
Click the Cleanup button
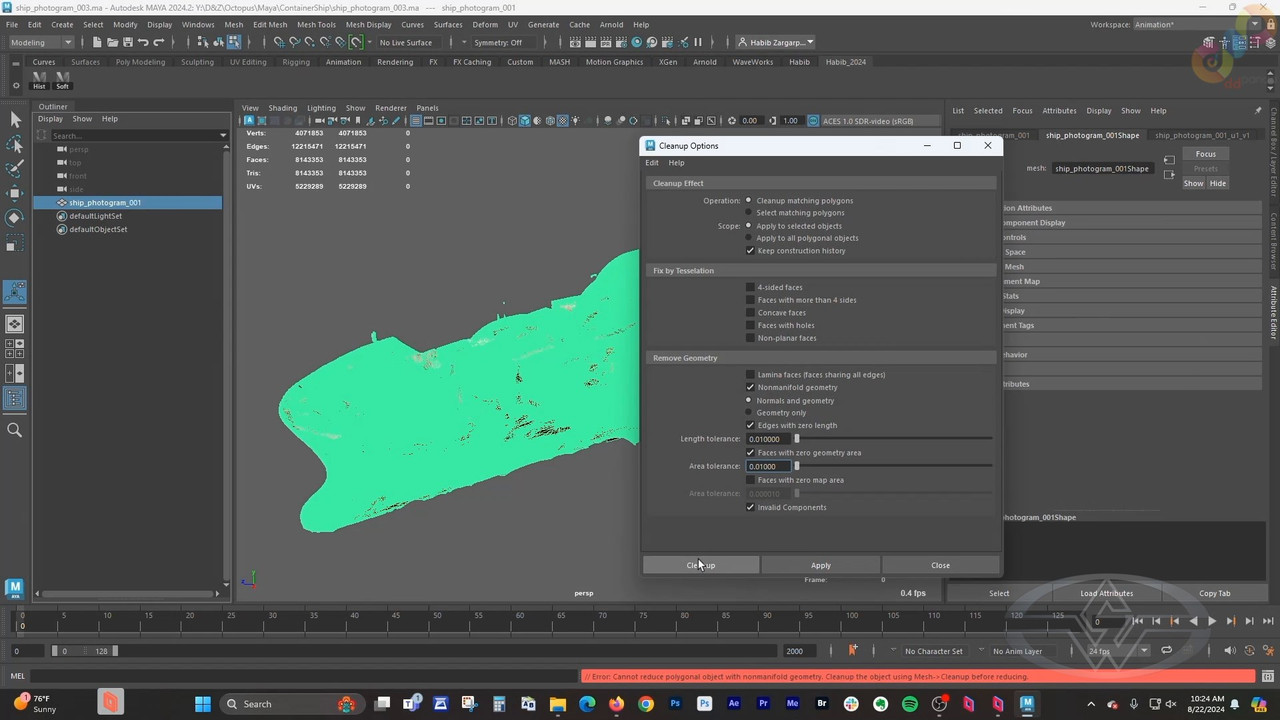point(701,565)
